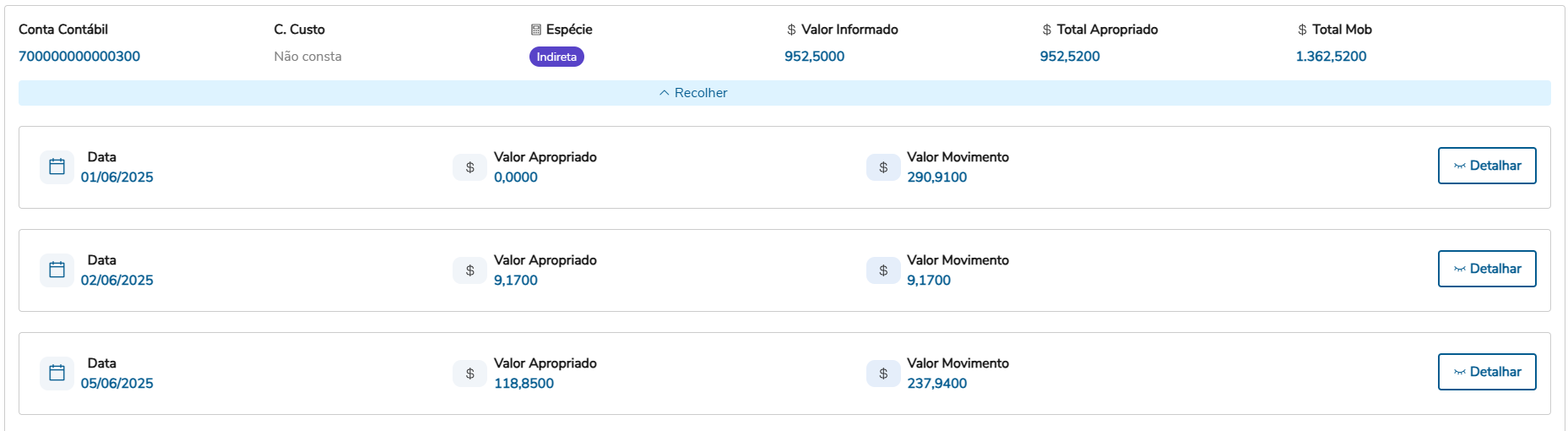Click the date 05/06/2025
Image resolution: width=1568 pixels, height=431 pixels.
(117, 384)
